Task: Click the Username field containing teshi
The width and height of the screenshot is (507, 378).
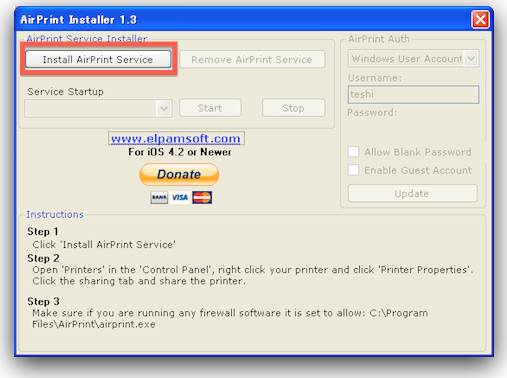Action: coord(413,94)
